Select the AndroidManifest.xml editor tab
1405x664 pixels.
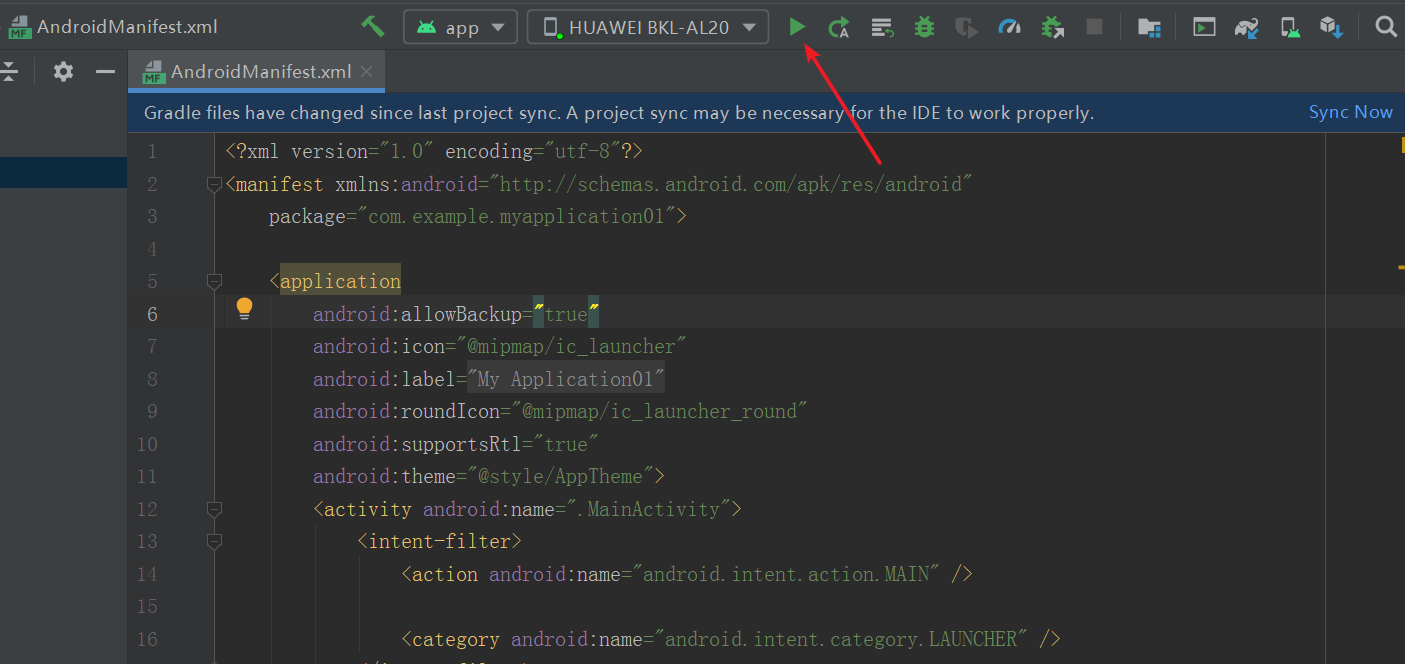pos(260,71)
